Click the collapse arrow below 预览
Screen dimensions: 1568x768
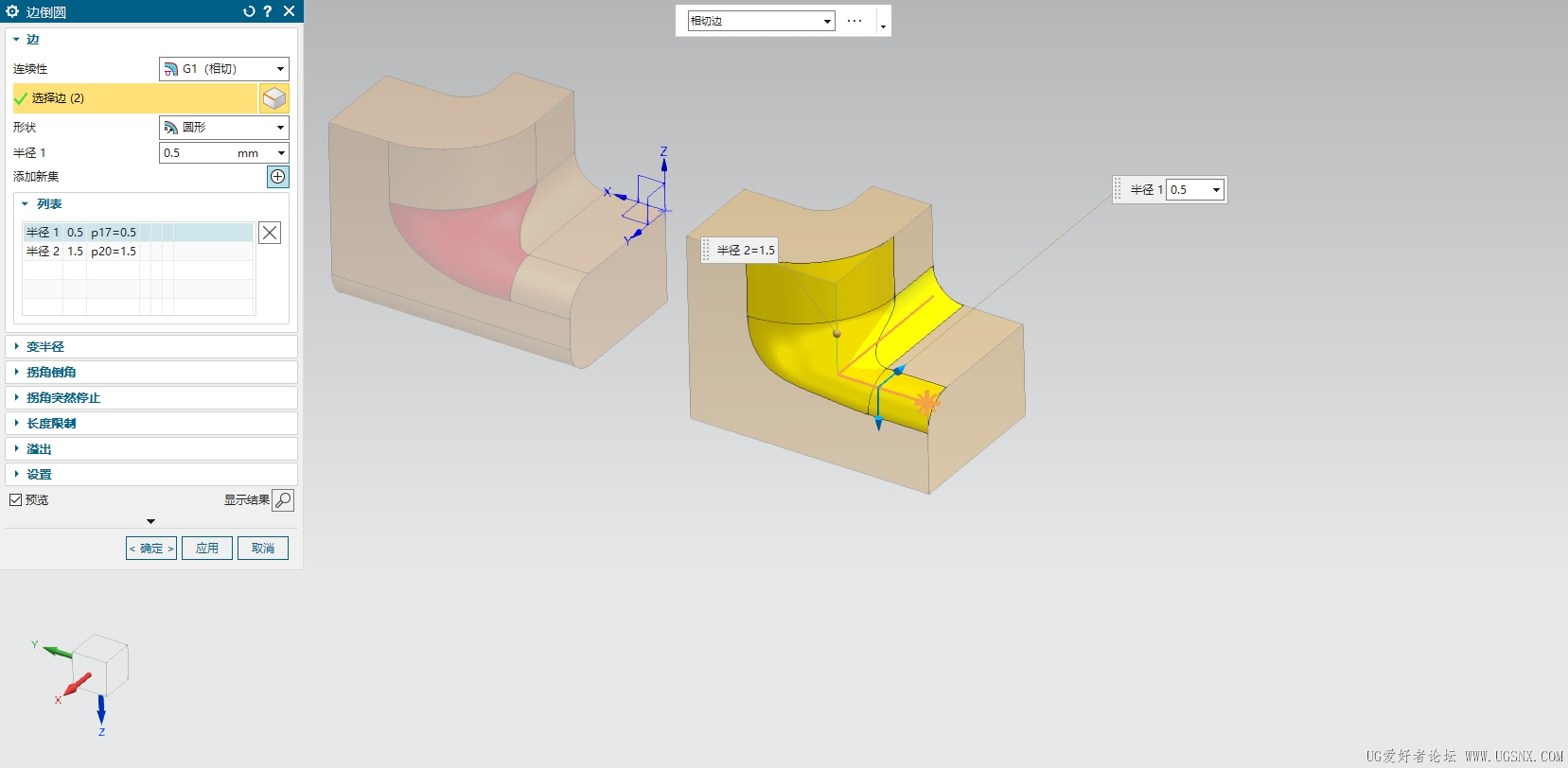(150, 521)
